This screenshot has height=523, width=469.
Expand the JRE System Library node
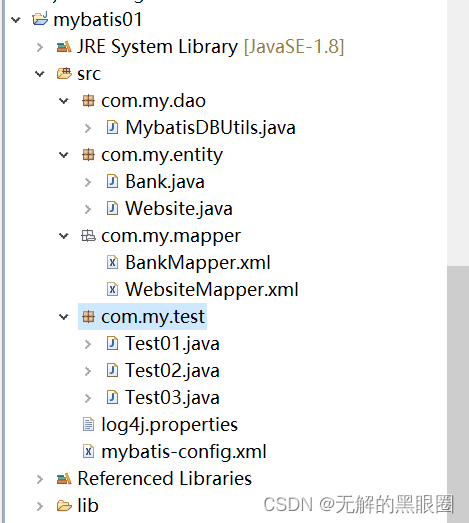[40, 47]
